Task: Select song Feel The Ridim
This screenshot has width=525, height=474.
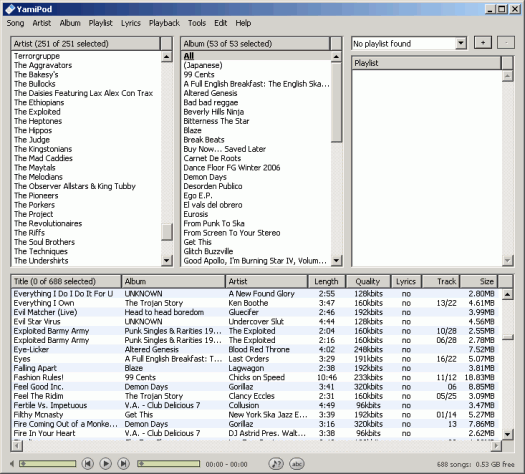Action: 255,396
